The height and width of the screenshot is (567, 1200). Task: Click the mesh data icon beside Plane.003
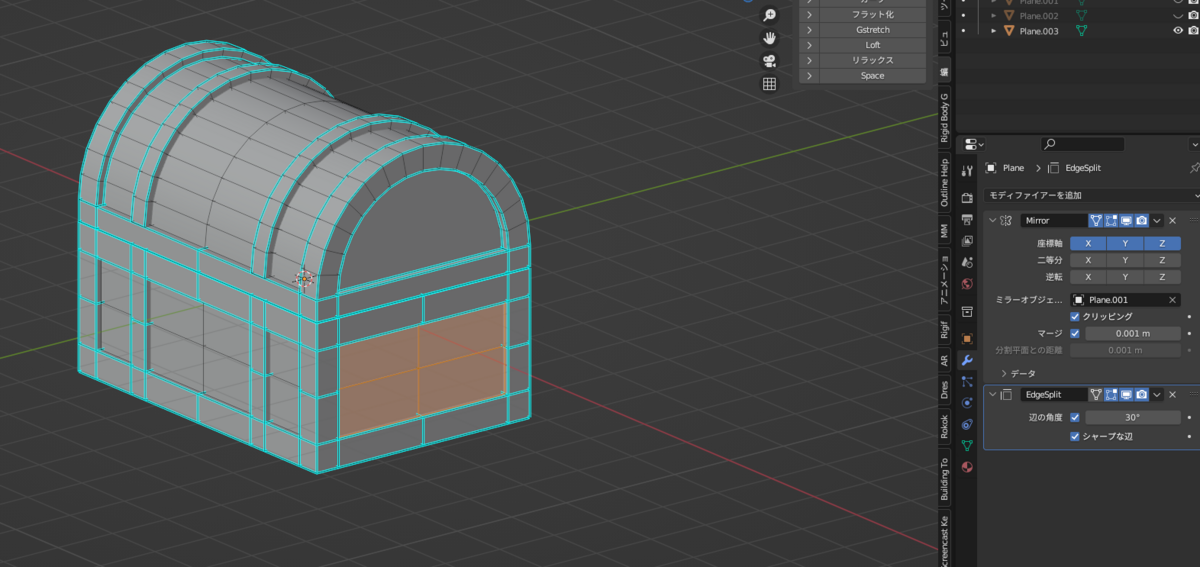(1081, 31)
